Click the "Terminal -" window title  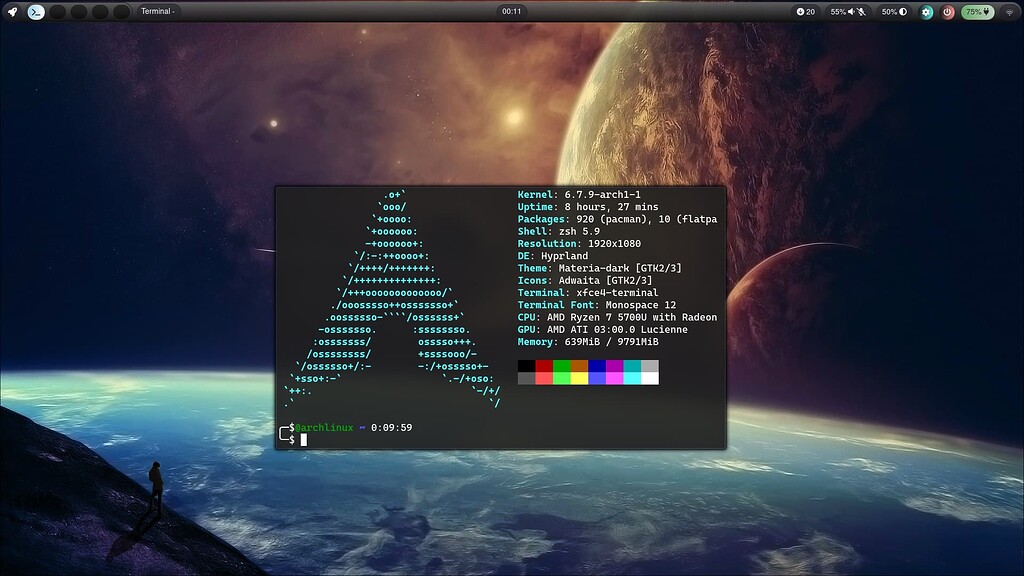pyautogui.click(x=157, y=11)
